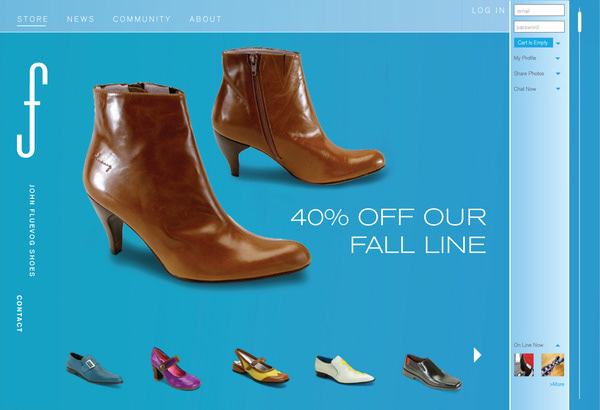Focus the email input field

(x=539, y=10)
